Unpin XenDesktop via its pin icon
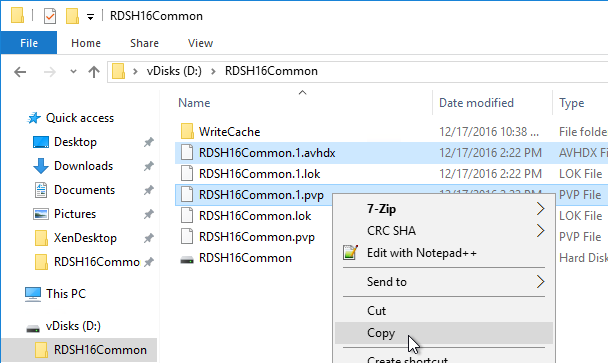This screenshot has height=363, width=608. 149,238
